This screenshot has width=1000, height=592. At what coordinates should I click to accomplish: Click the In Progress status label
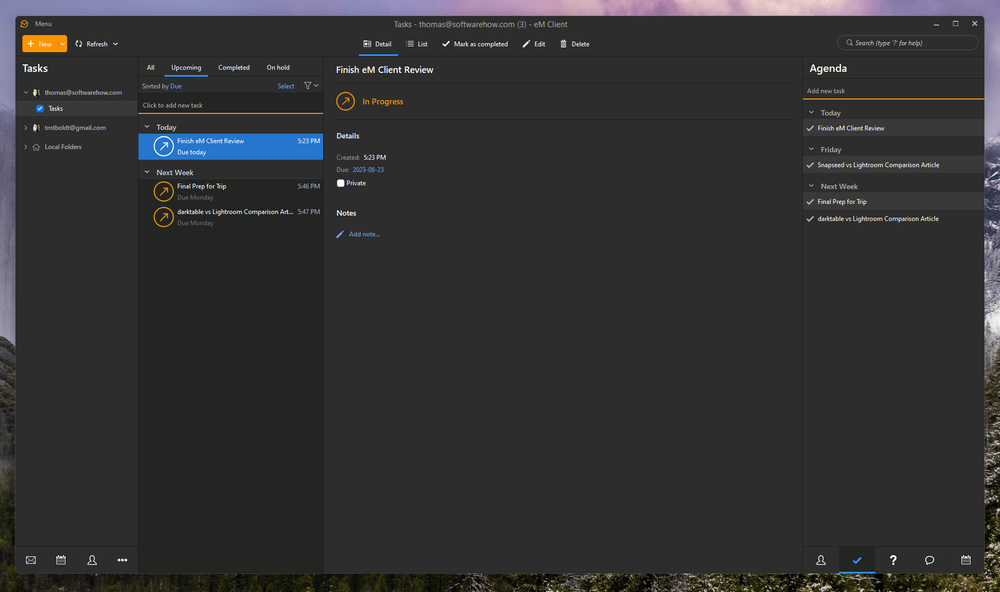(383, 101)
